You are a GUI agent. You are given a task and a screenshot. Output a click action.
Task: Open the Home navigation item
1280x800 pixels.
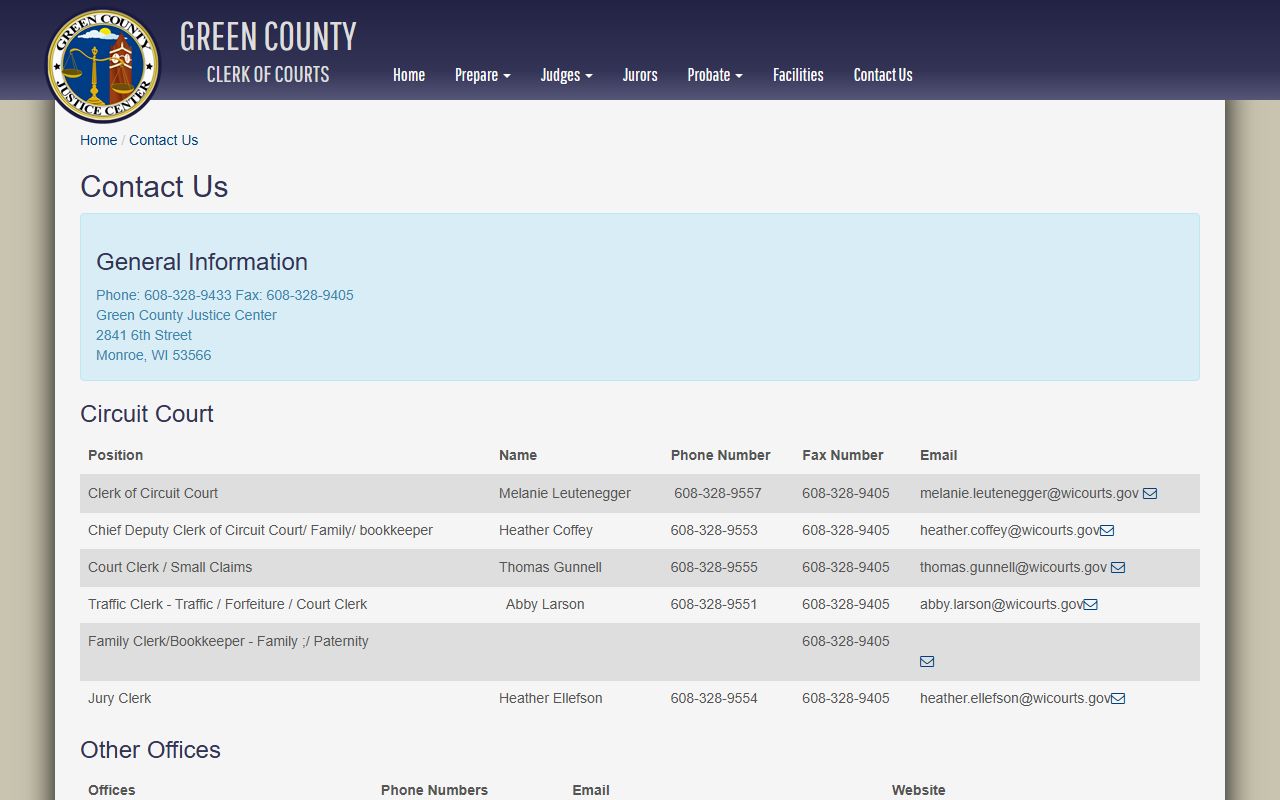(x=409, y=75)
